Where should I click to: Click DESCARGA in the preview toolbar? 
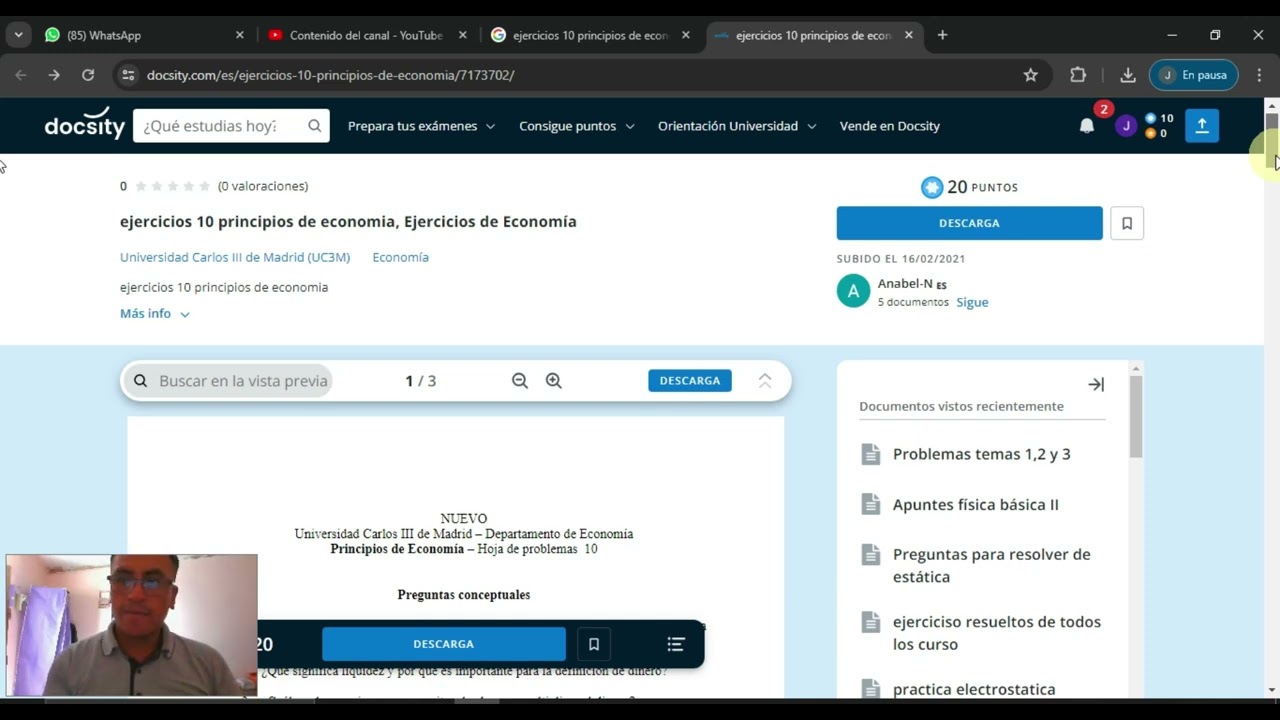[x=690, y=381]
